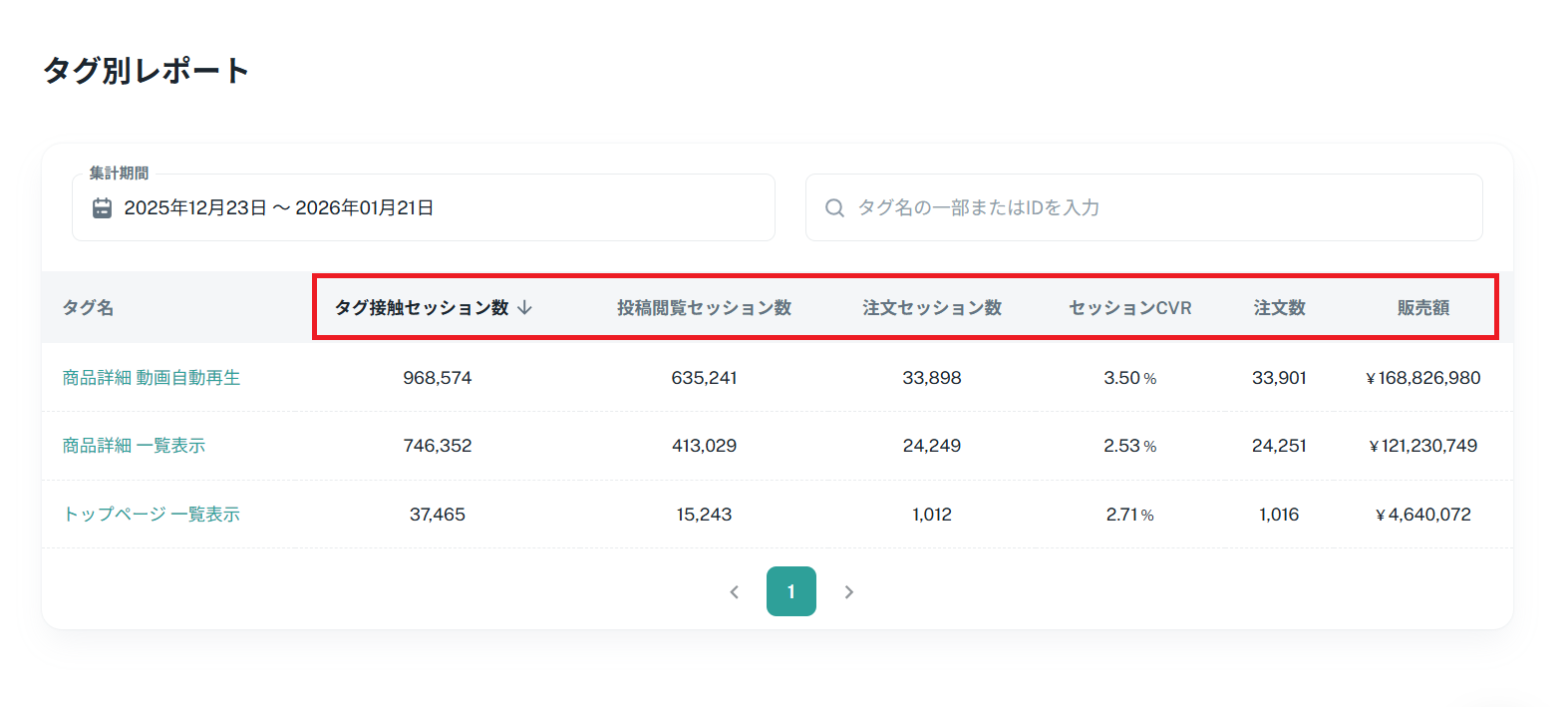
Task: Sort by 販売額 column header
Action: [x=1422, y=307]
